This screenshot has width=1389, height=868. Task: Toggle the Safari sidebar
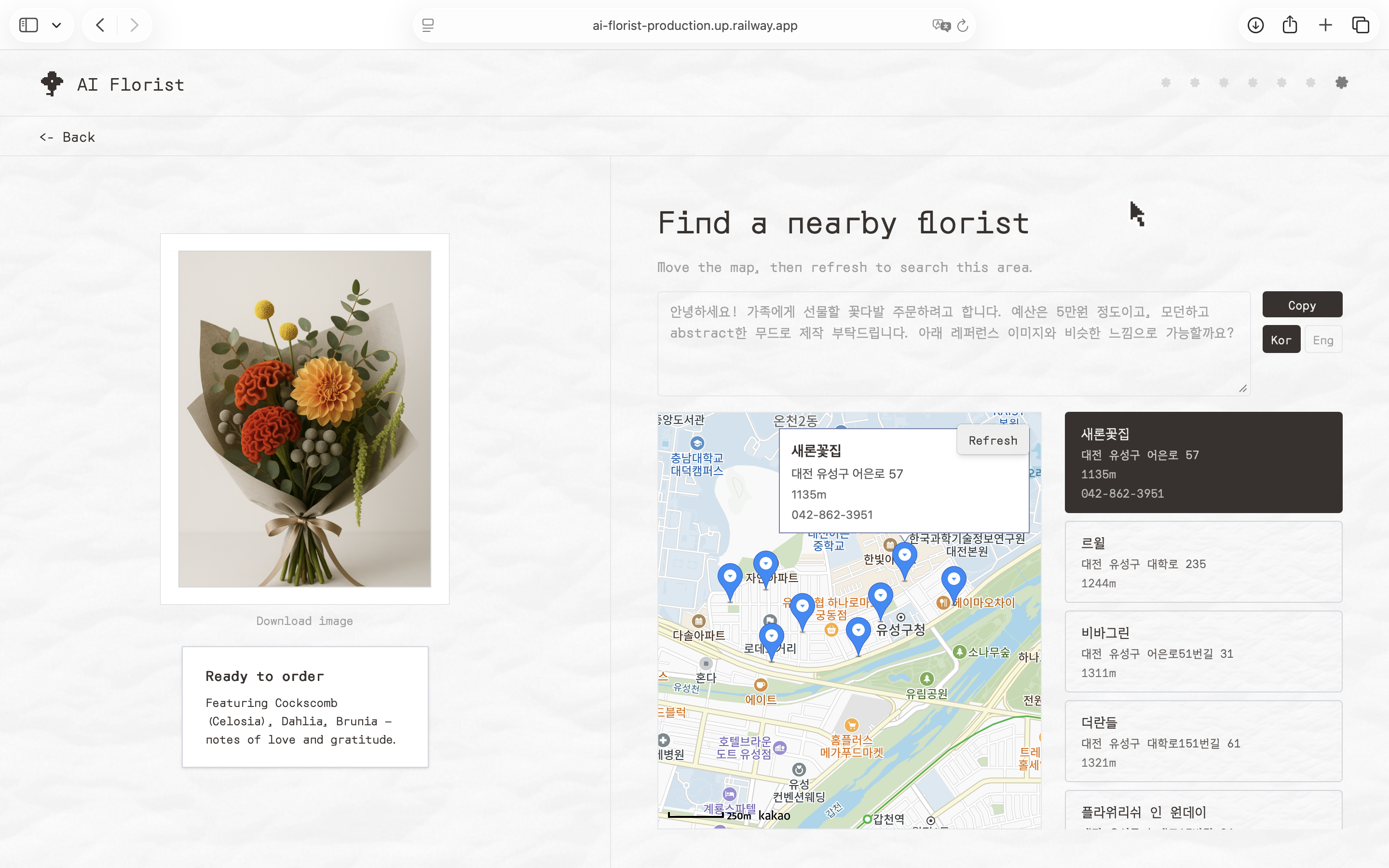28,25
